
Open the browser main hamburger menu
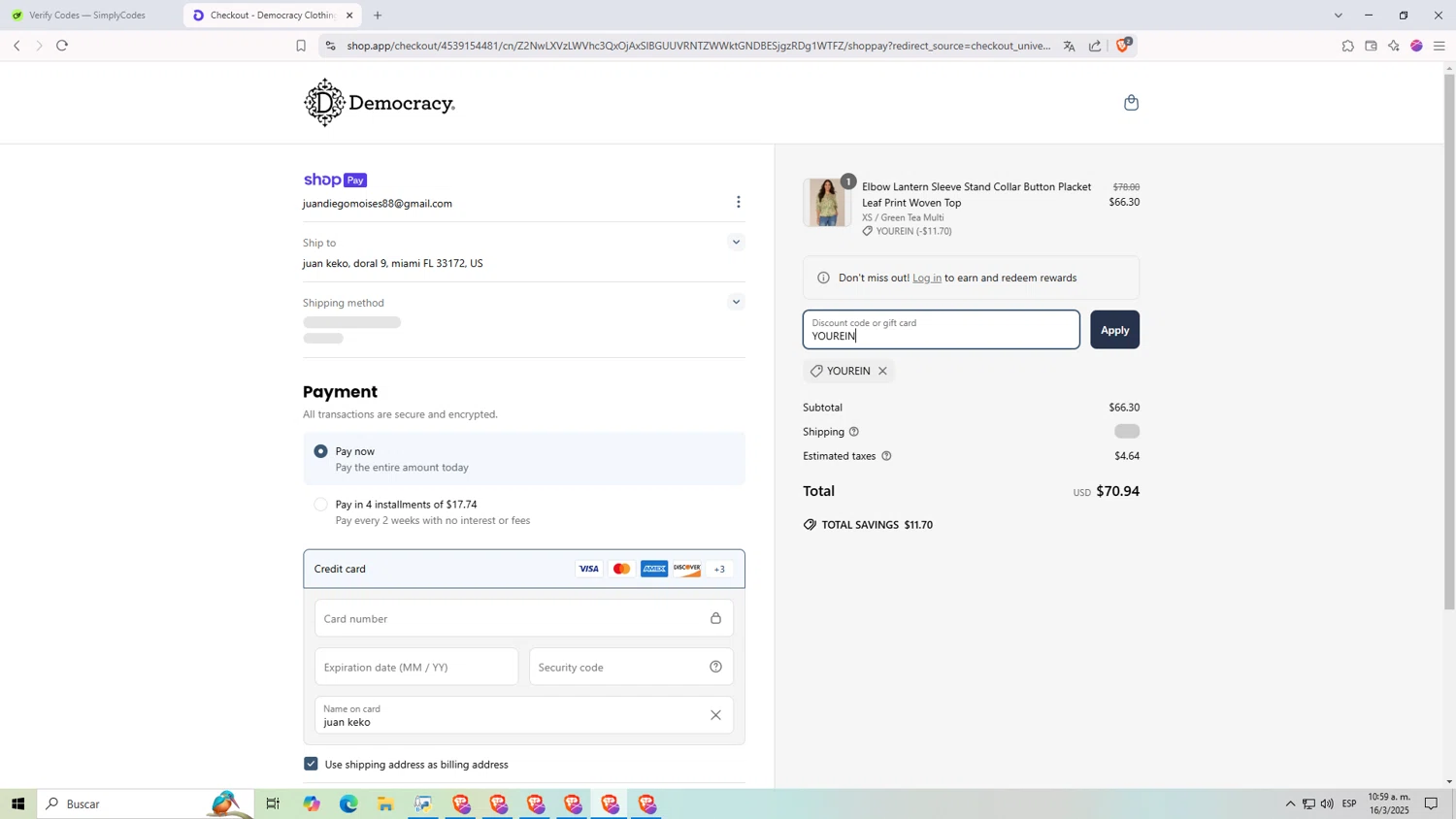coord(1439,46)
